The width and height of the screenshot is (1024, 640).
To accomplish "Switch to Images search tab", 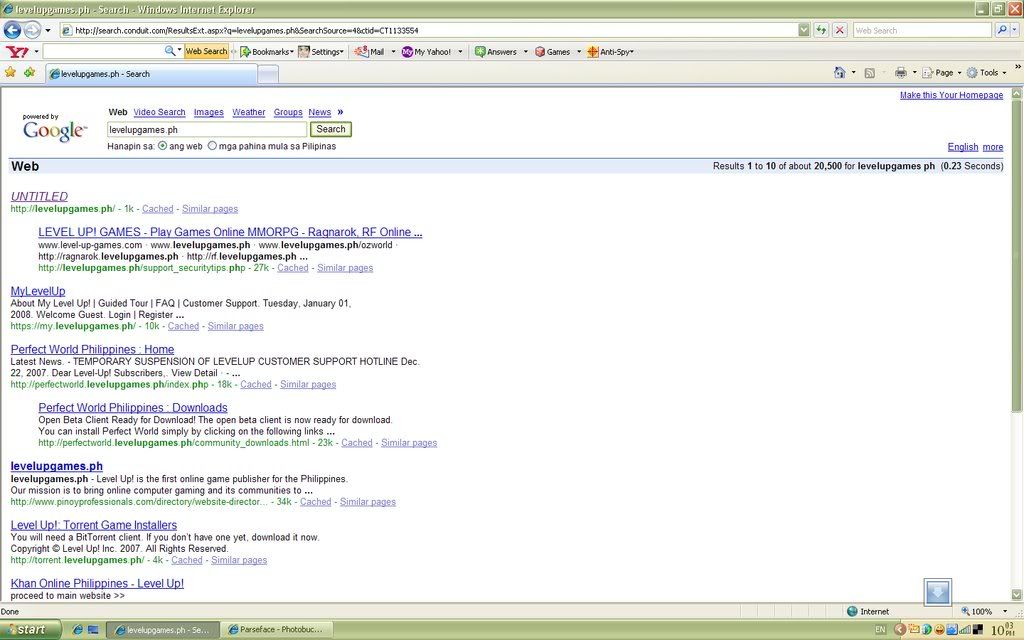I will [208, 113].
